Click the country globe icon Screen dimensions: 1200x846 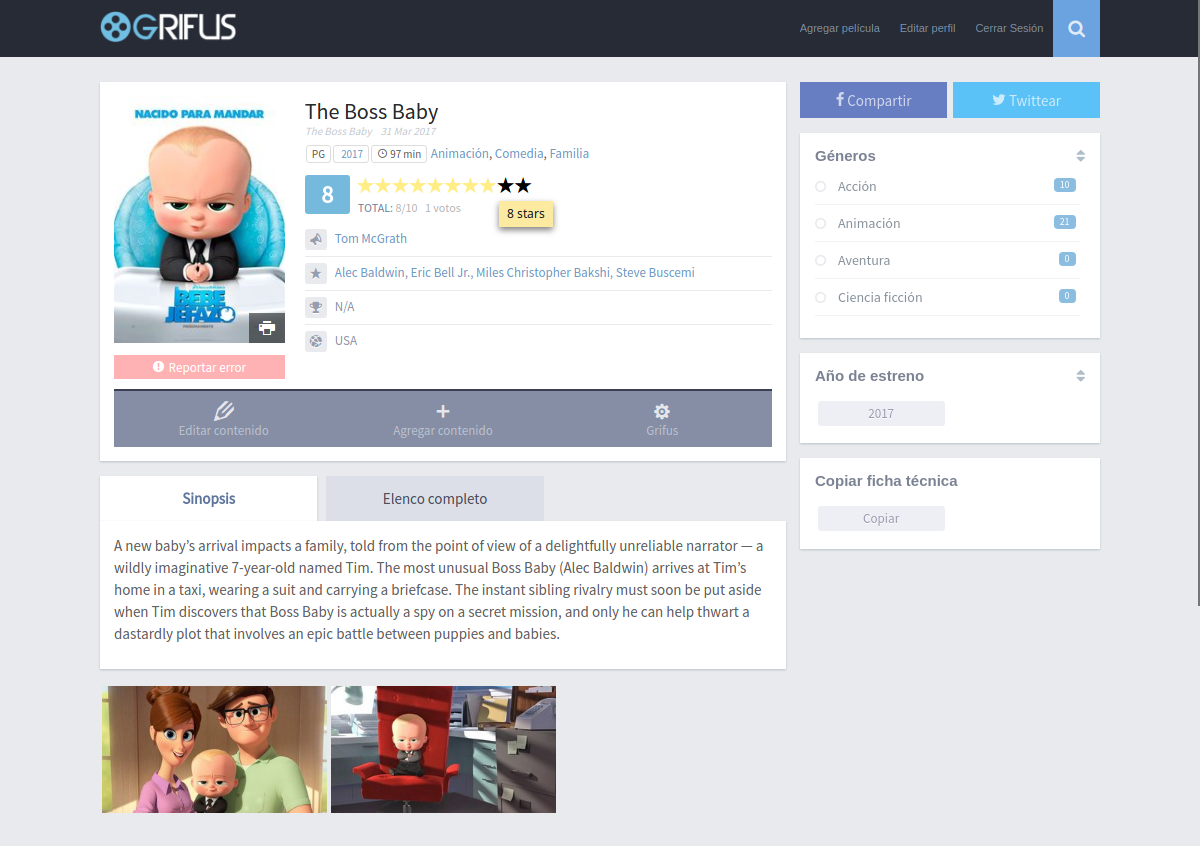click(x=316, y=341)
